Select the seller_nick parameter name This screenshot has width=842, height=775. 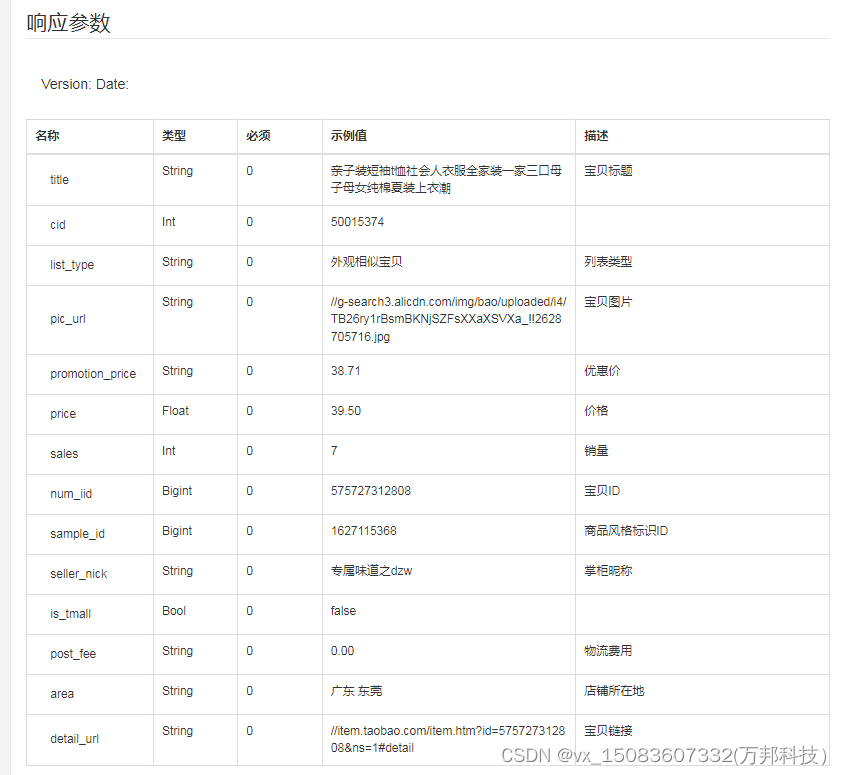78,574
